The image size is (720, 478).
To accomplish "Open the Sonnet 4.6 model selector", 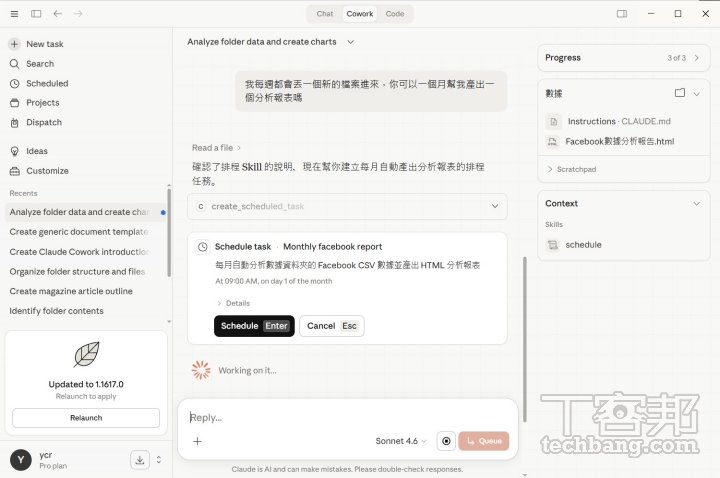I will (401, 441).
